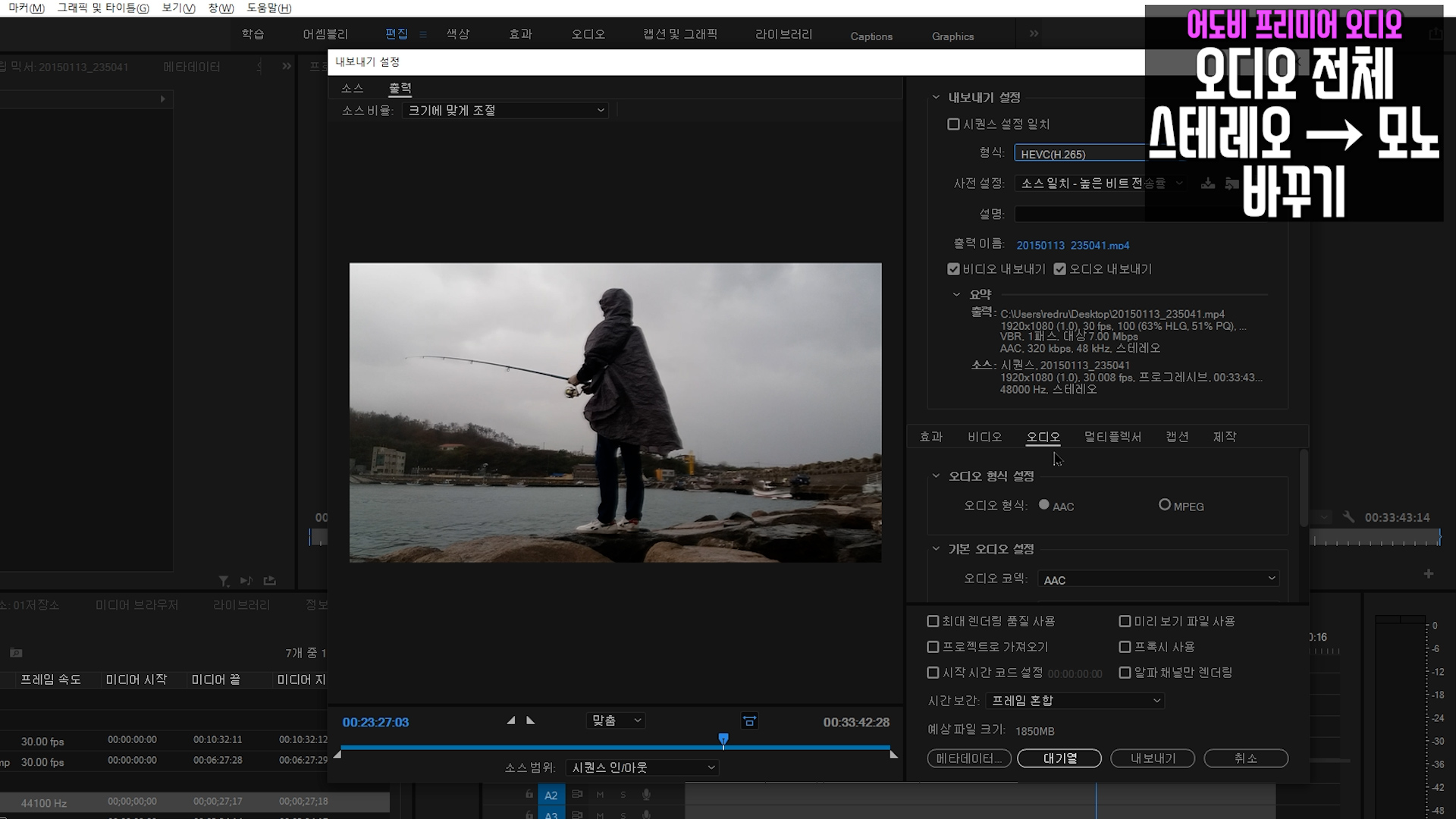Open the 오디오 코덱 AAC dropdown
Viewport: 1456px width, 819px height.
1158,579
